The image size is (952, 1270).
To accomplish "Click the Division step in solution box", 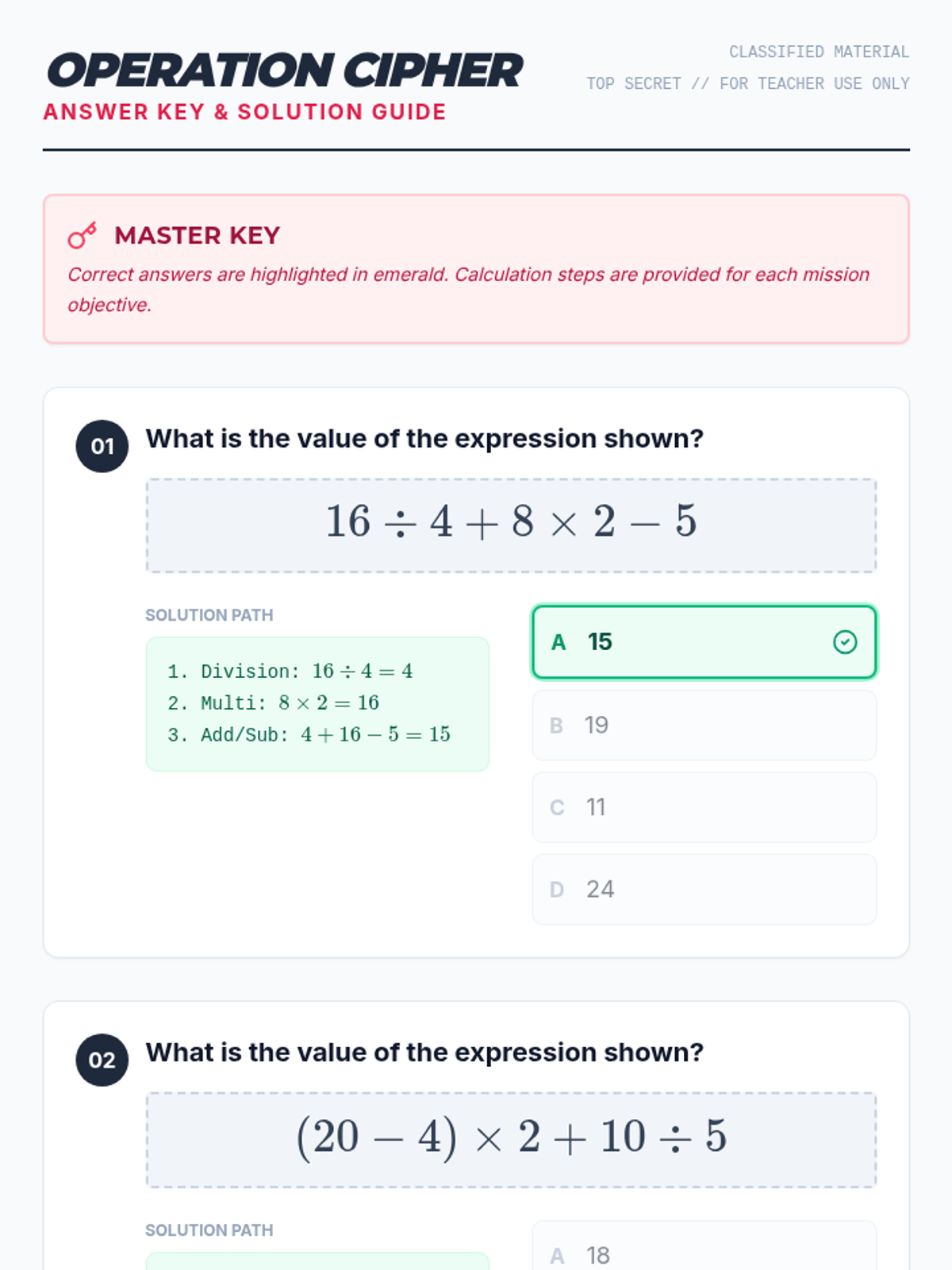I will point(290,672).
